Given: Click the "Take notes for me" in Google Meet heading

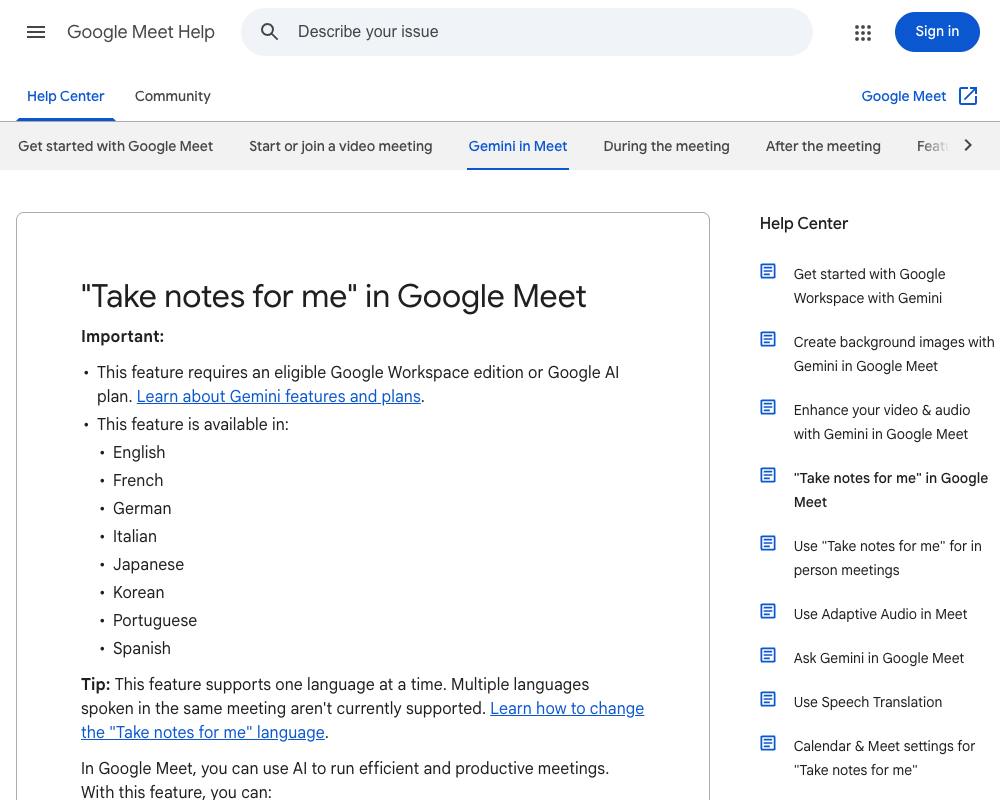Looking at the screenshot, I should click(334, 297).
